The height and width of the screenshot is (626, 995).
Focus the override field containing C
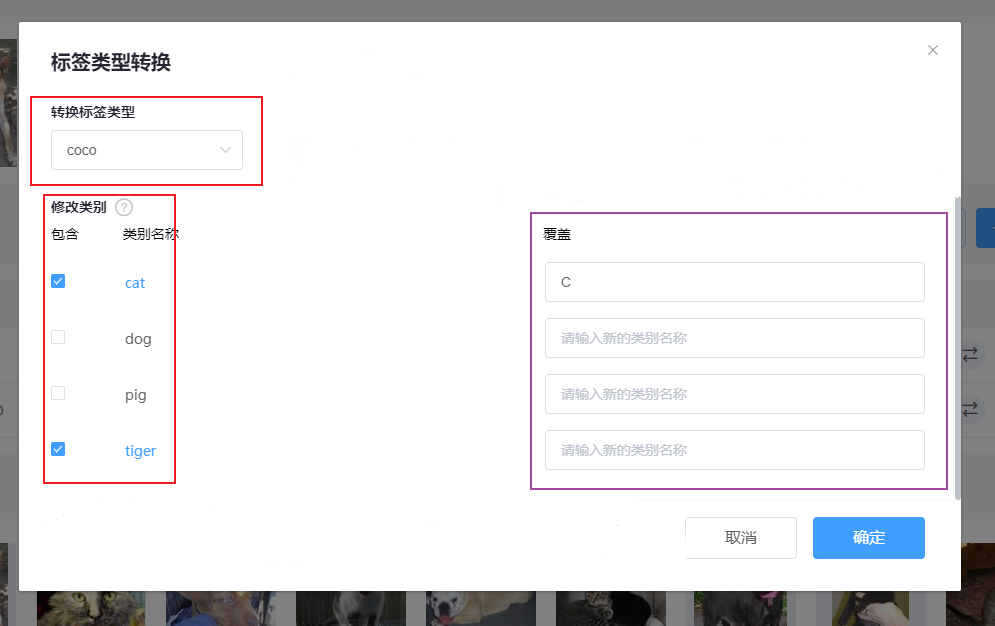pyautogui.click(x=734, y=282)
